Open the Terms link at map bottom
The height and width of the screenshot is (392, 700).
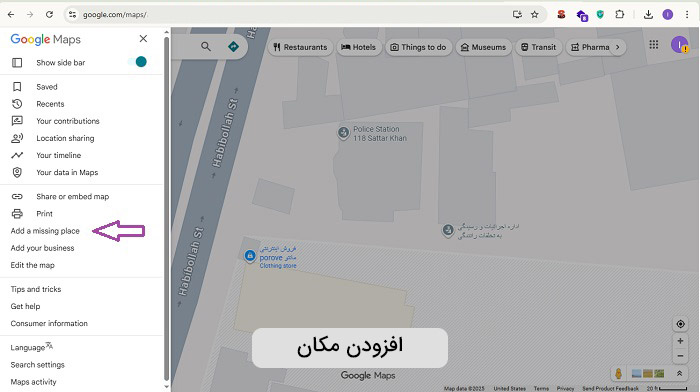pyautogui.click(x=541, y=388)
